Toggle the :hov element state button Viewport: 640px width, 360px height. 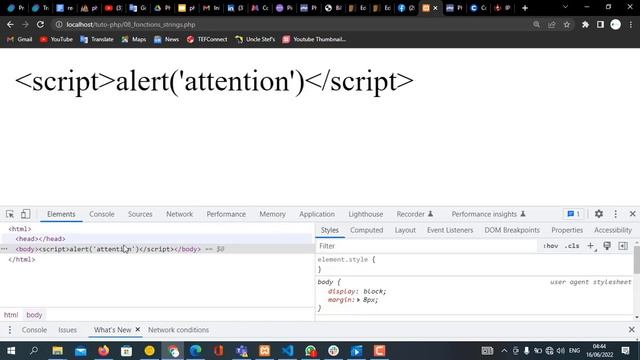(x=551, y=246)
